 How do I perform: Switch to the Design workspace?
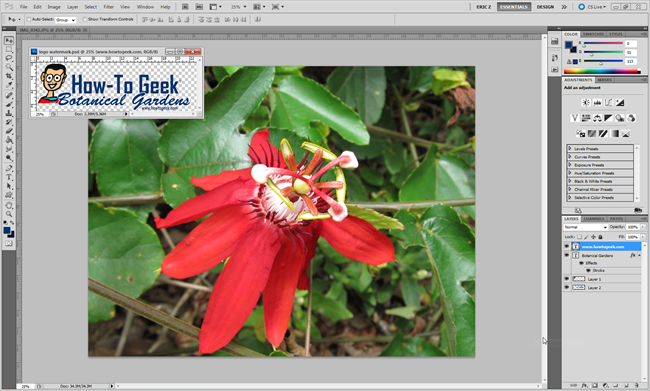pos(545,7)
